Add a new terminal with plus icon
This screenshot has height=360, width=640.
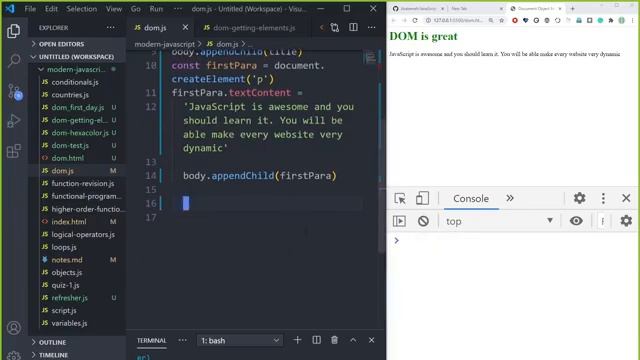297,340
